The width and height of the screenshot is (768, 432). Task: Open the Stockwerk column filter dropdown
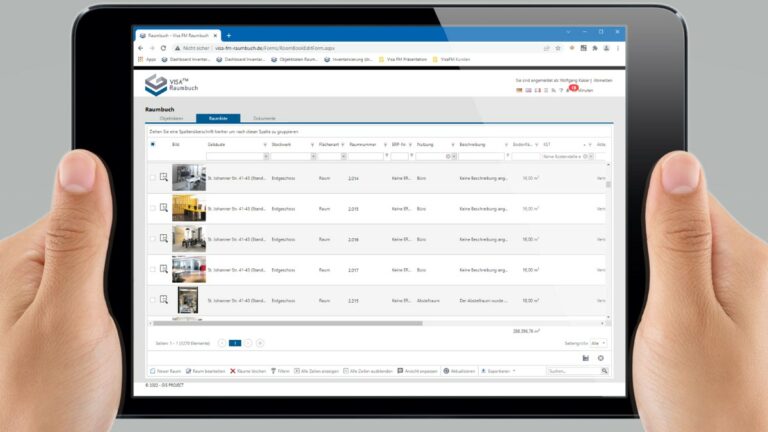pos(312,156)
